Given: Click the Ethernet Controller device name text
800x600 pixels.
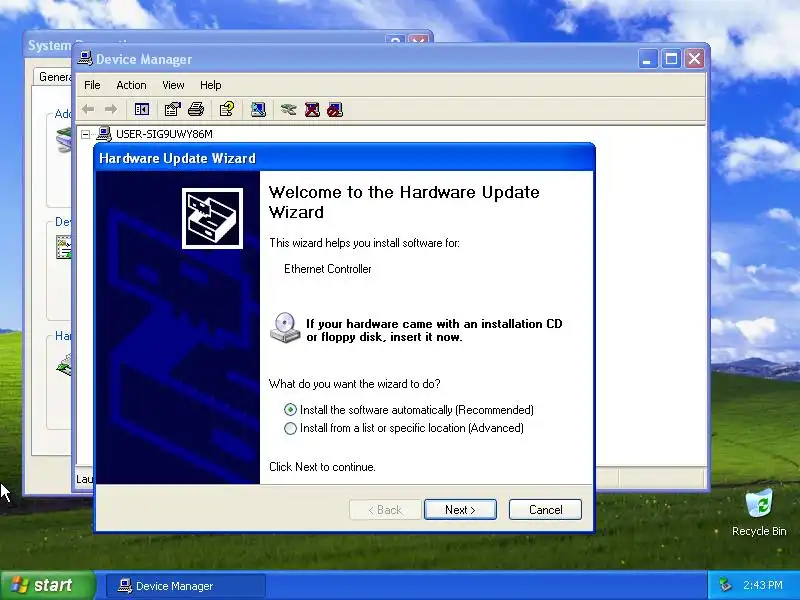Looking at the screenshot, I should pyautogui.click(x=328, y=269).
